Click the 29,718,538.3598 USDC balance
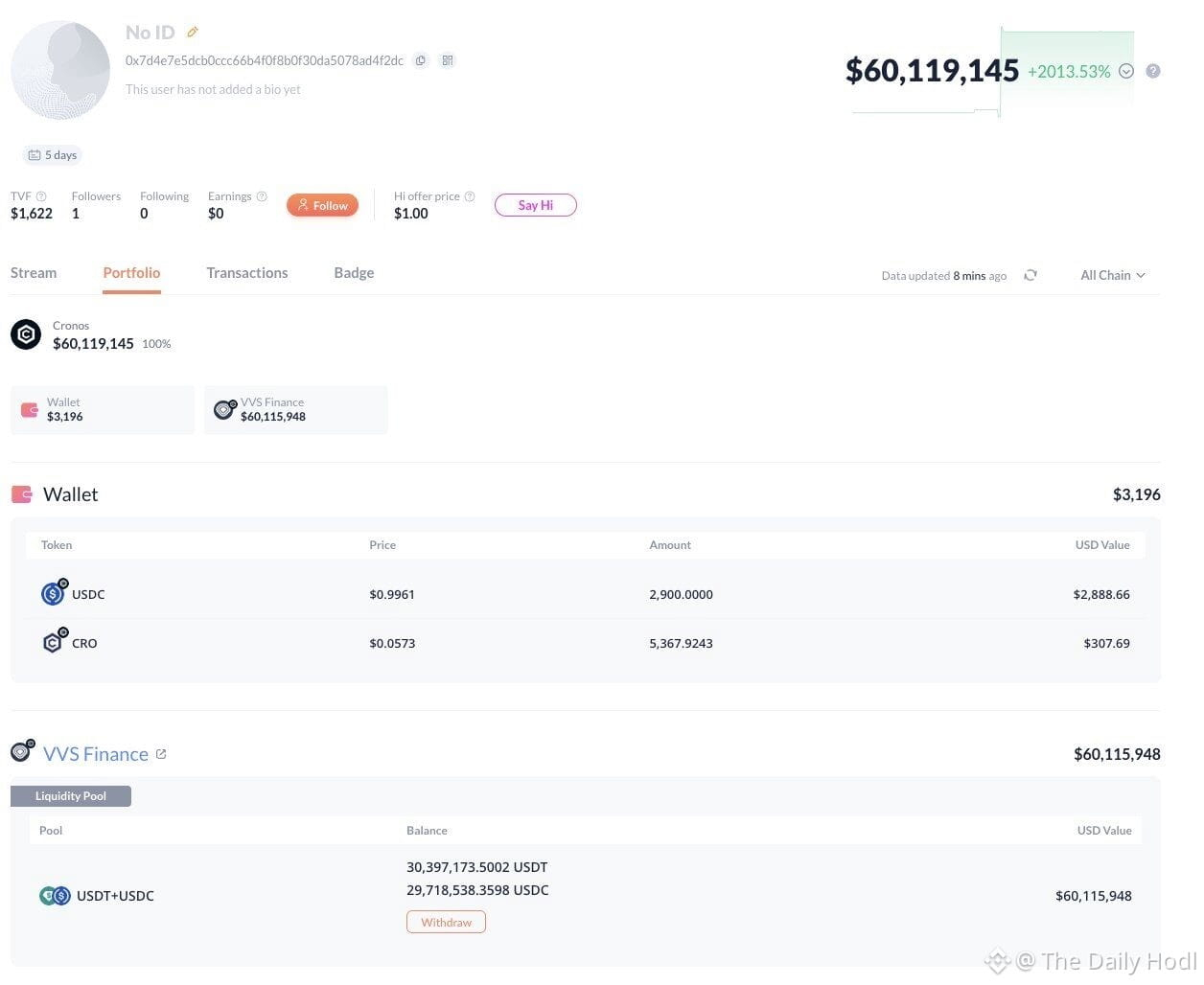Image resolution: width=1204 pixels, height=985 pixels. coord(477,890)
